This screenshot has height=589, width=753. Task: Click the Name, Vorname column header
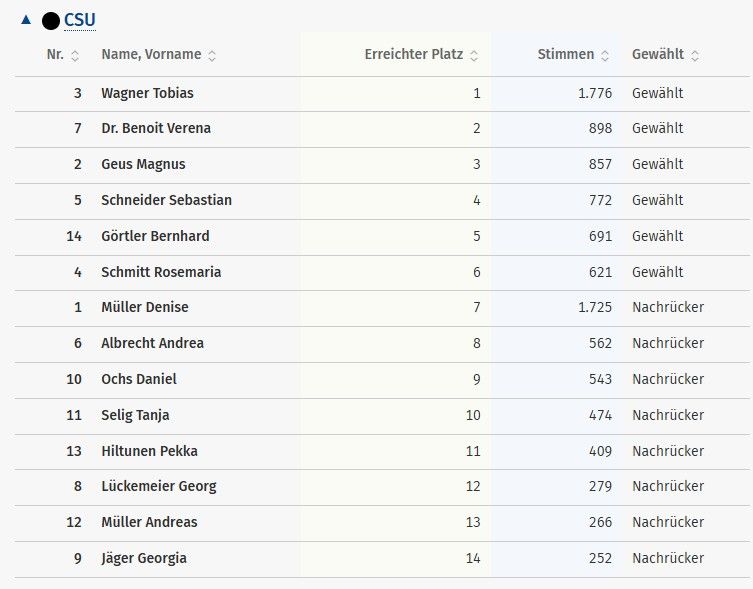(x=151, y=55)
